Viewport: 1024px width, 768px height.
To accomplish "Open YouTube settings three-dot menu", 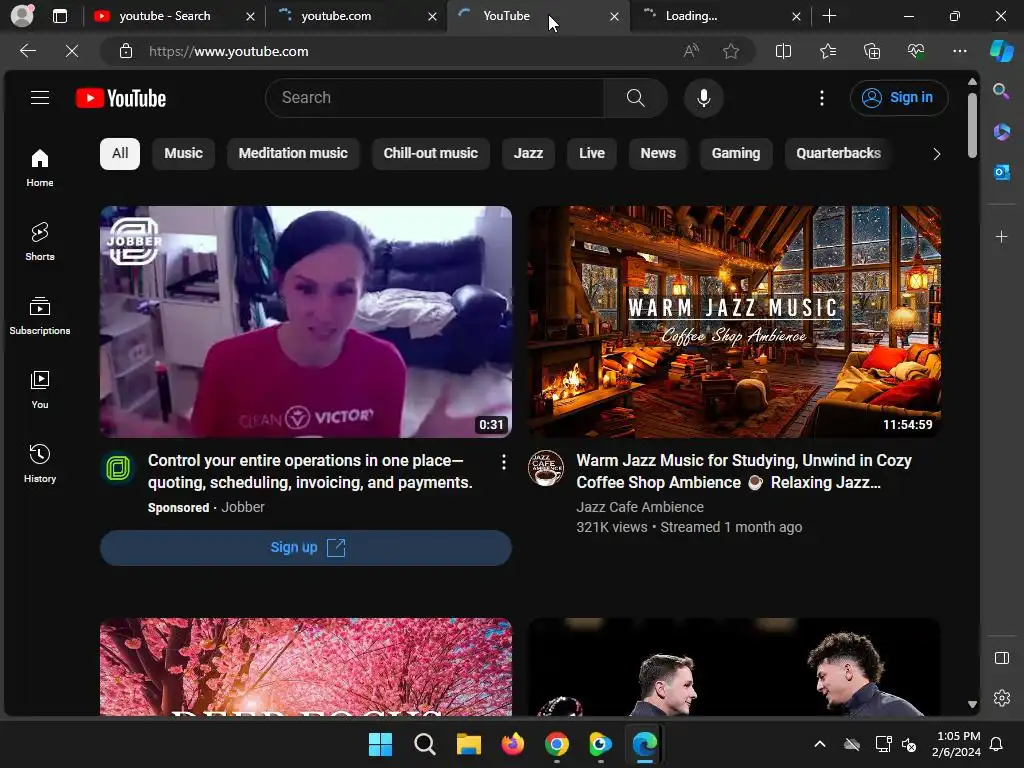I will point(822,98).
